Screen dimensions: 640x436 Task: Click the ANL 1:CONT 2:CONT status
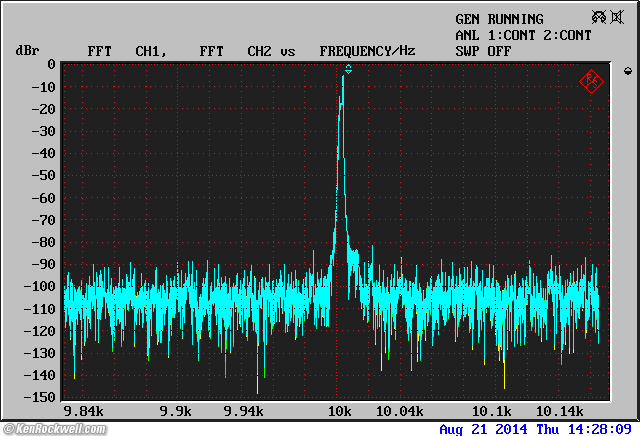(523, 35)
